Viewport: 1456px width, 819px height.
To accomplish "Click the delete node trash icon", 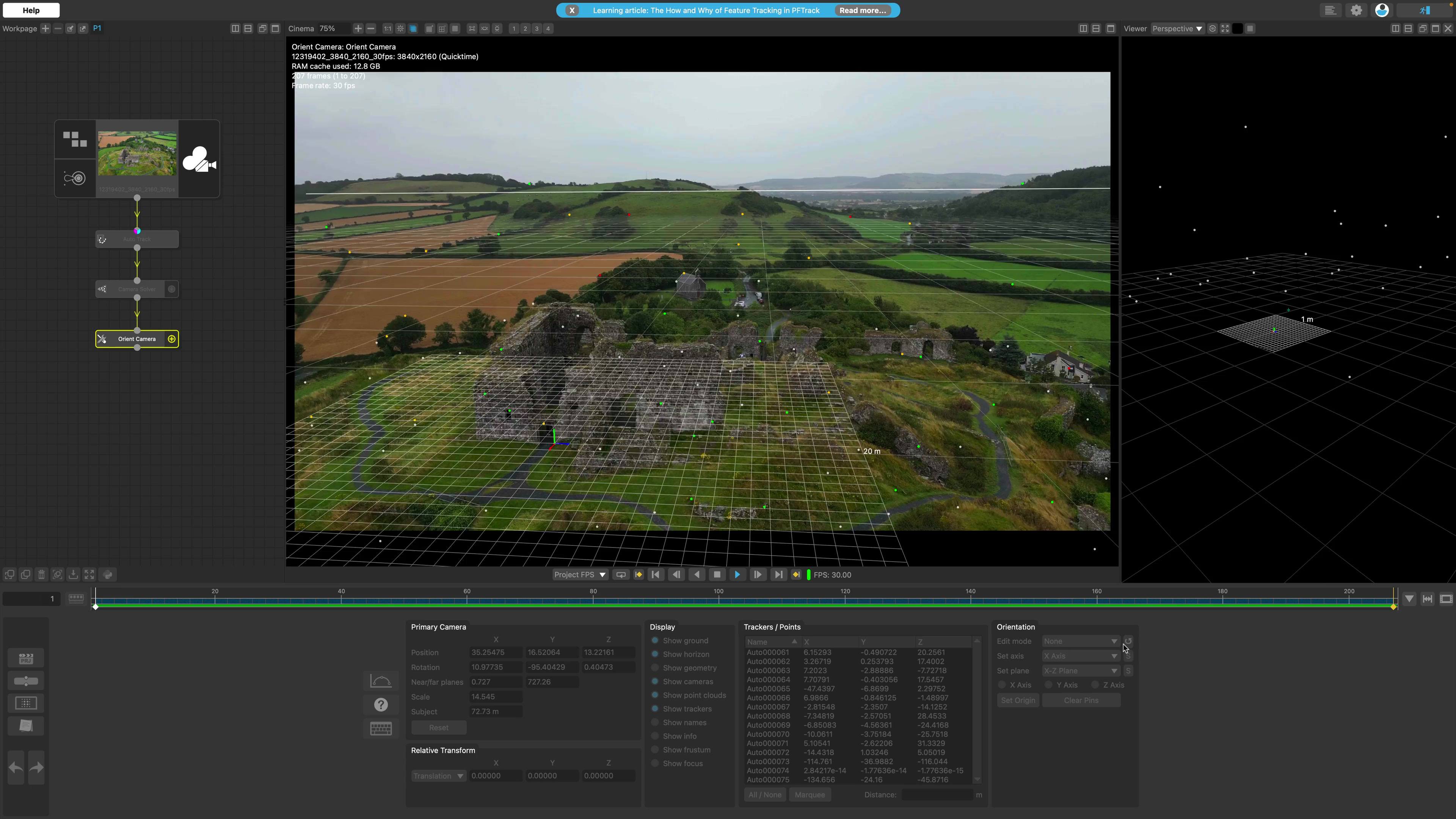I will [41, 575].
